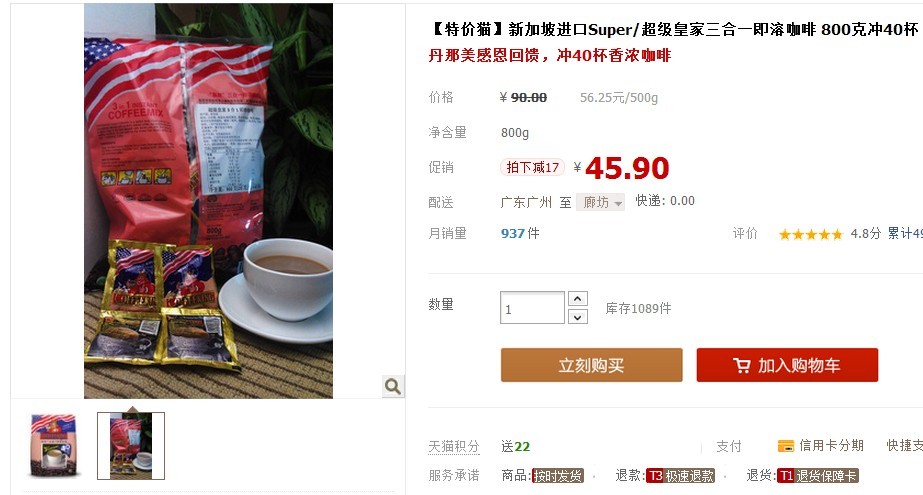Click the 加入购物车 add to cart button
Screen dimensions: 923x495
(787, 365)
